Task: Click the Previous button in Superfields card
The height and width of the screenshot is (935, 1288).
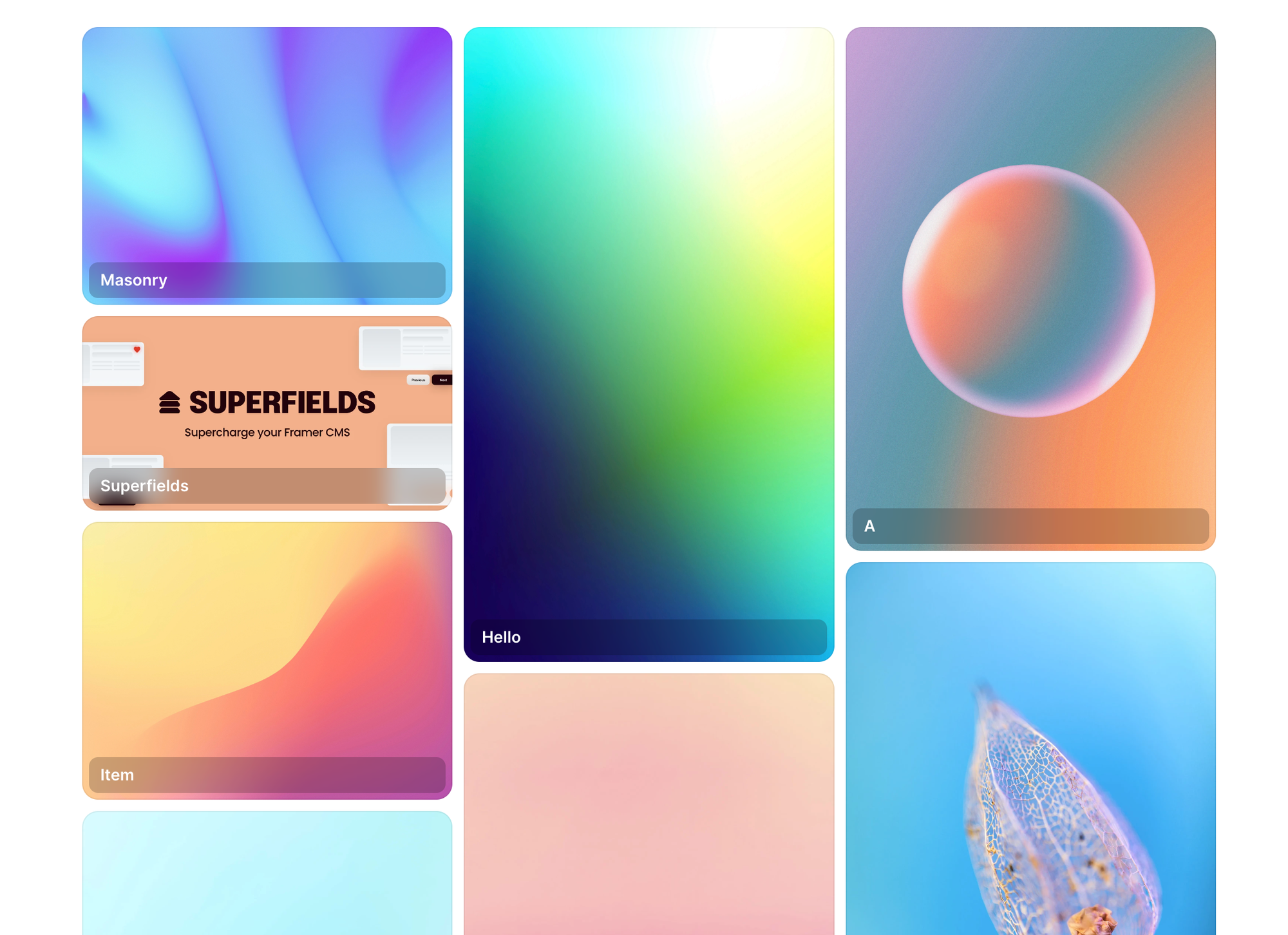Action: click(418, 380)
